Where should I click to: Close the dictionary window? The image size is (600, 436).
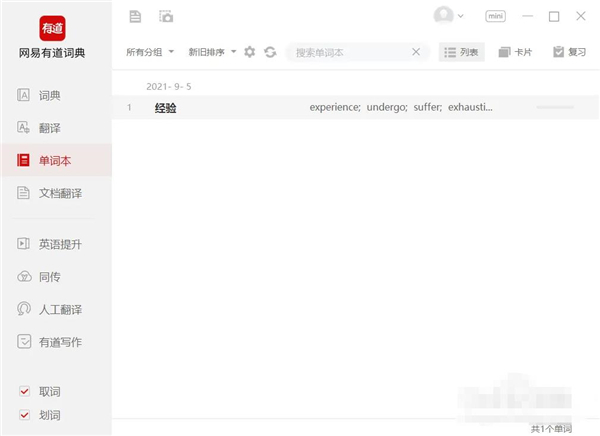[581, 16]
